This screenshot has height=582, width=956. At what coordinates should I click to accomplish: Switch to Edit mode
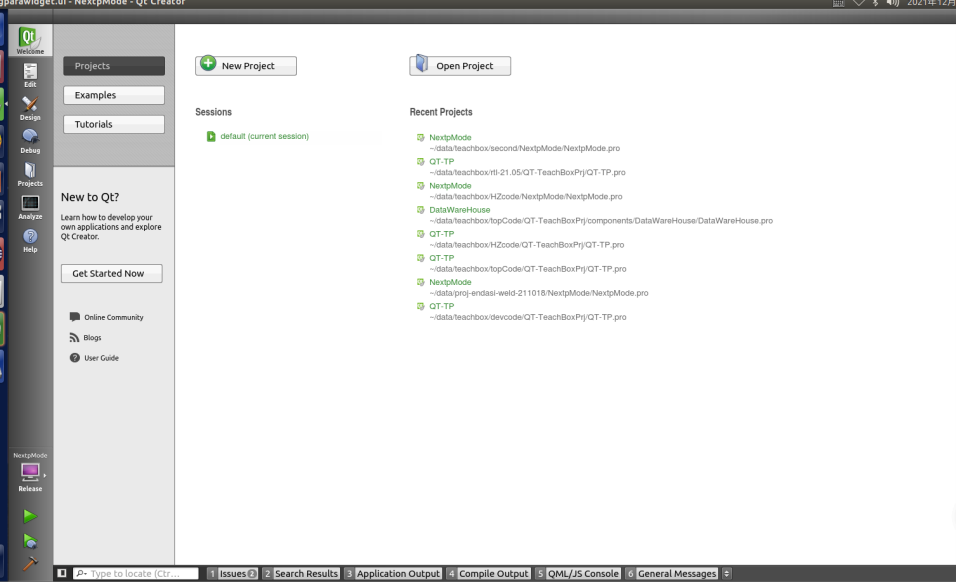pos(30,76)
